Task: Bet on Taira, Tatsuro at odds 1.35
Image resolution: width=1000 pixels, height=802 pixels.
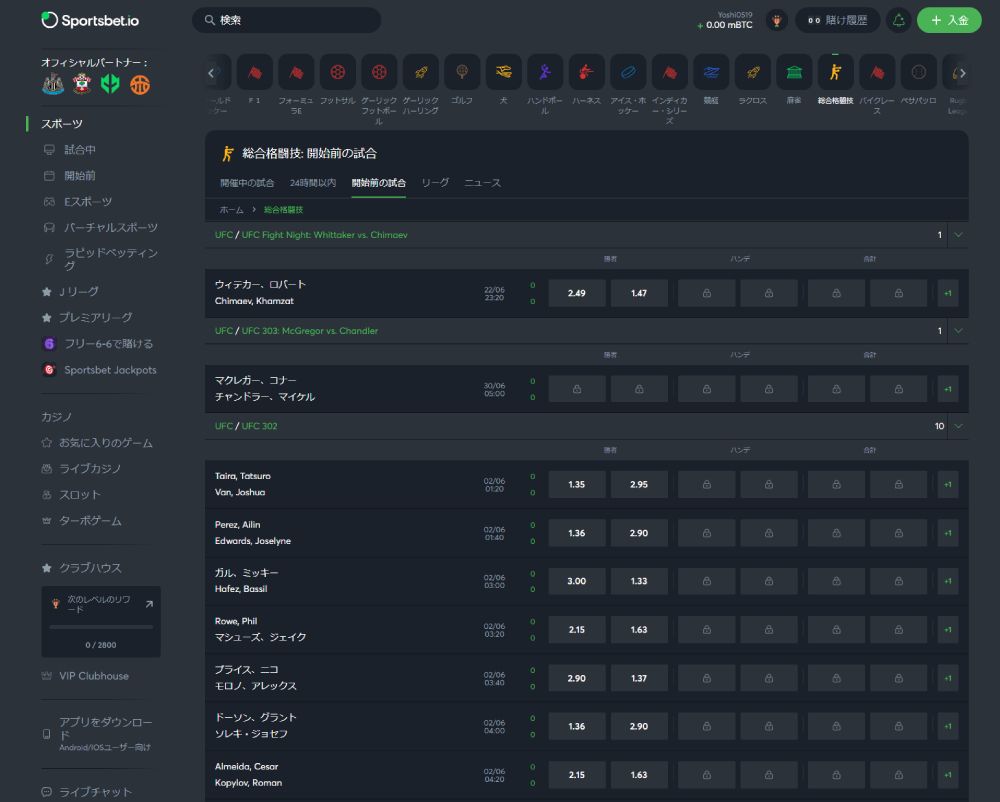Action: [577, 485]
